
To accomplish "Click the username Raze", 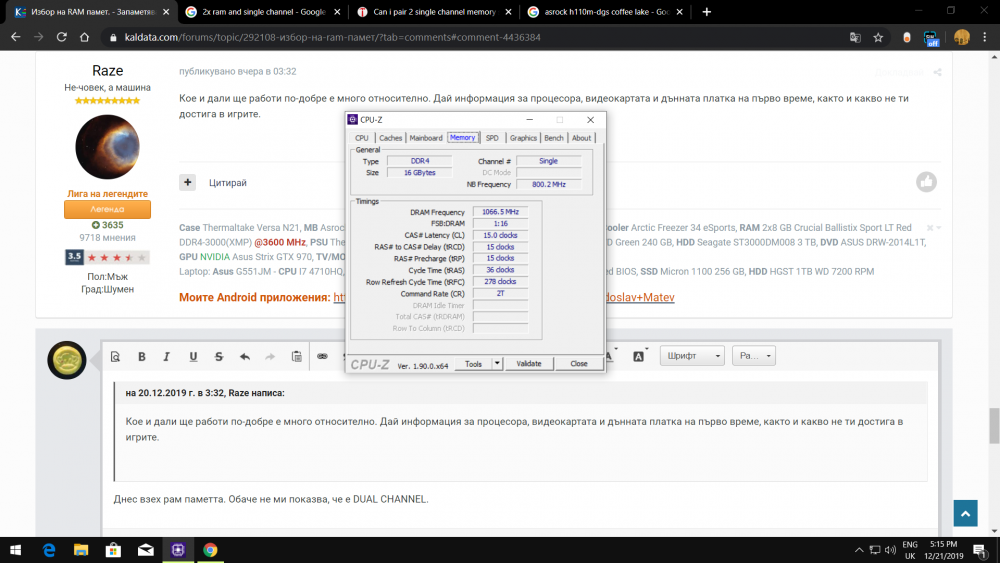I will point(107,71).
